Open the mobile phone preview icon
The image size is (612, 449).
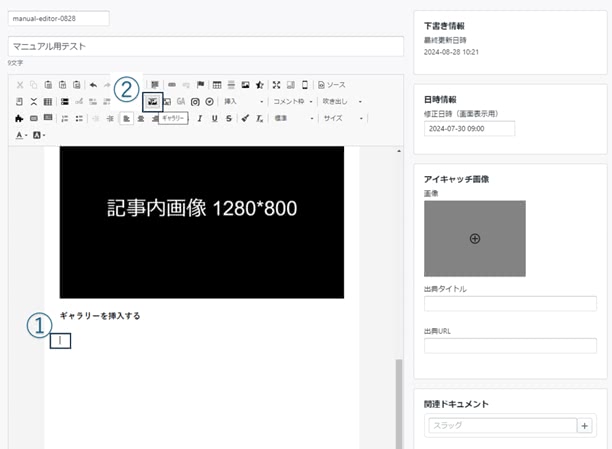coord(305,85)
